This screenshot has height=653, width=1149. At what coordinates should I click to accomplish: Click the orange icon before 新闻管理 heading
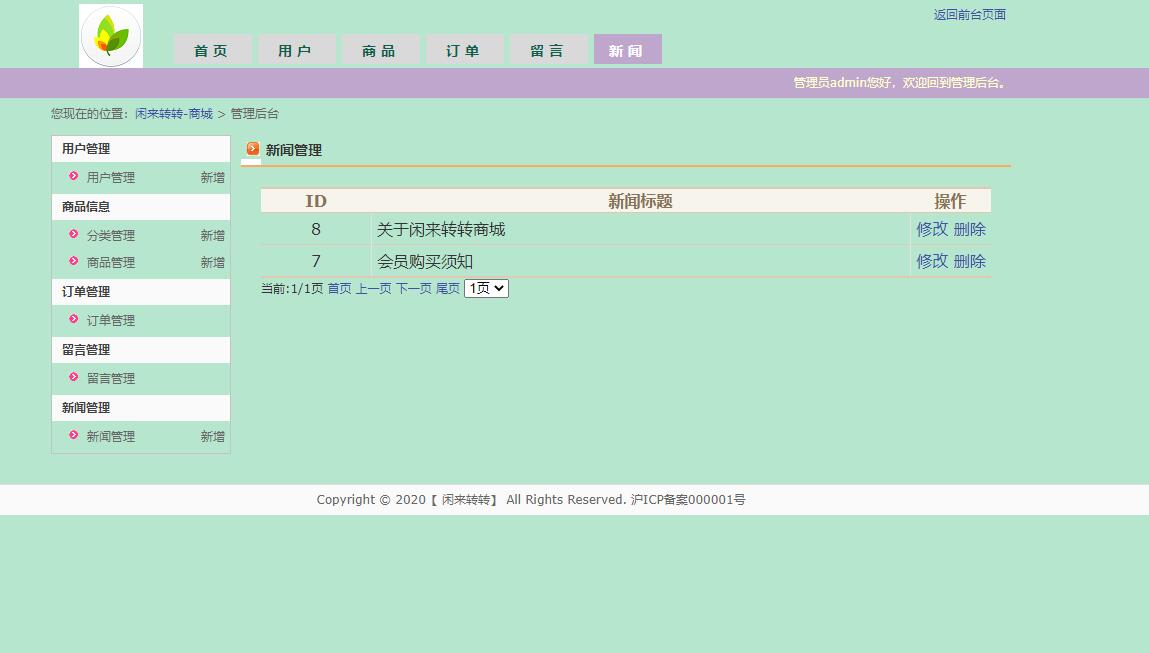pyautogui.click(x=252, y=149)
